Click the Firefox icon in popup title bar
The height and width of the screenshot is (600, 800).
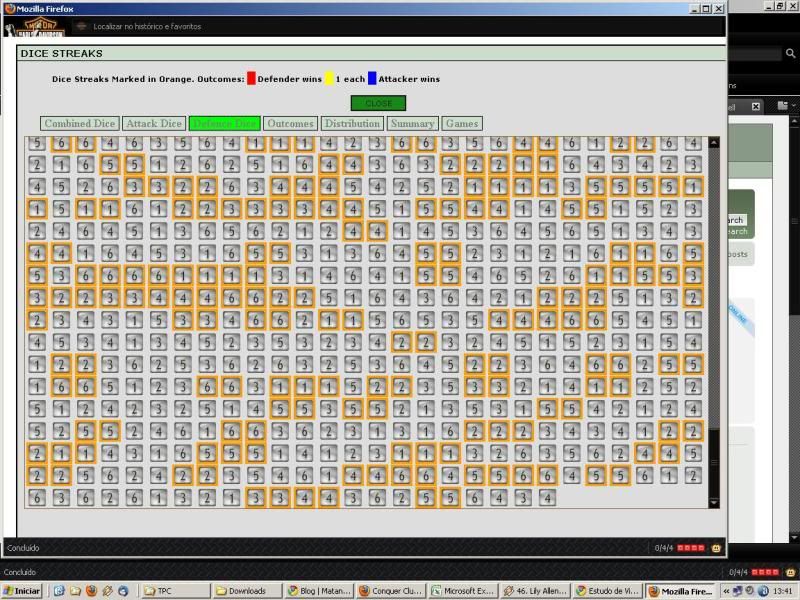[x=10, y=9]
